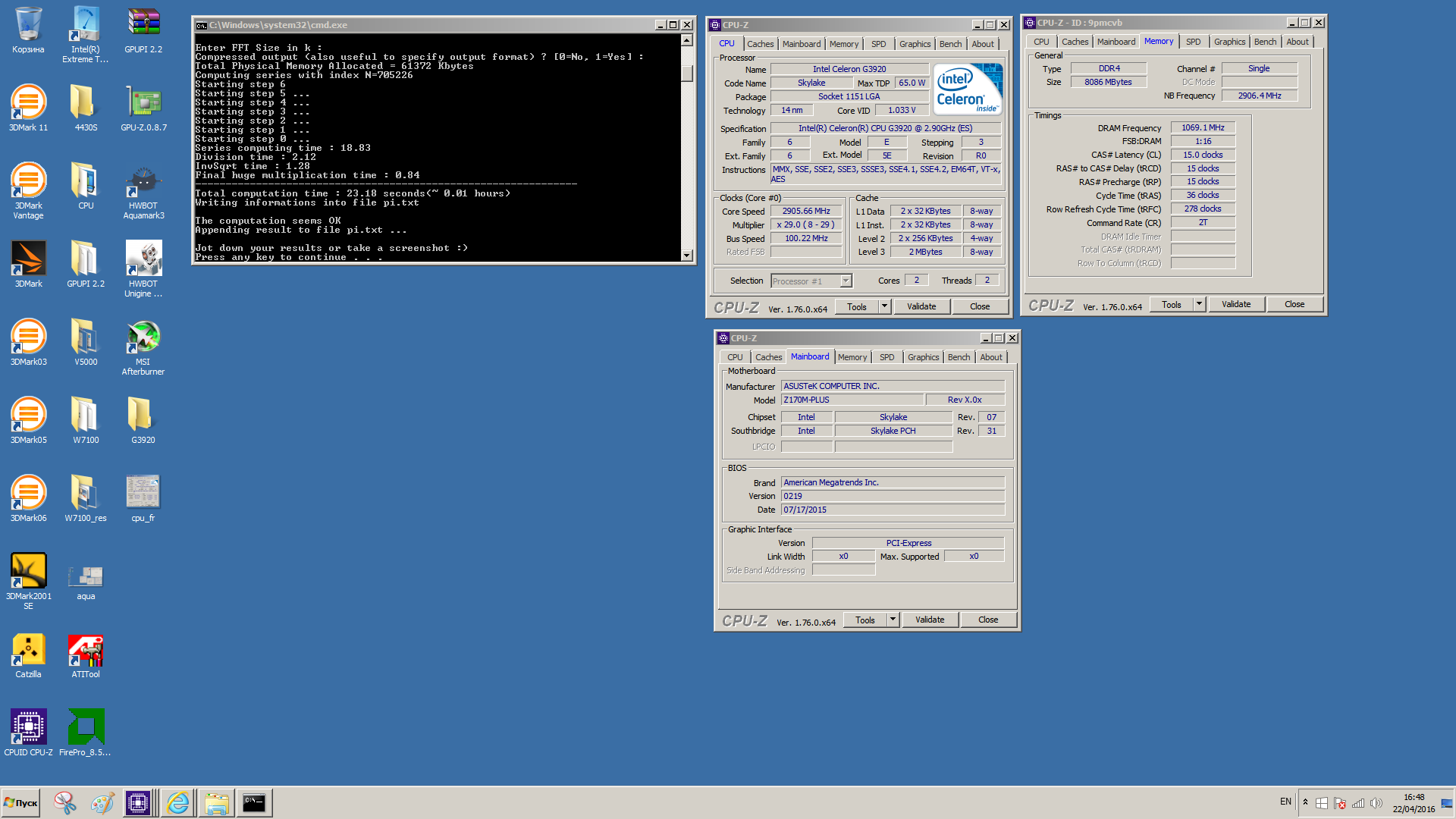This screenshot has width=1456, height=819.
Task: Click the DRAM Frequency 1069.1 MHz value
Action: pyautogui.click(x=1203, y=127)
